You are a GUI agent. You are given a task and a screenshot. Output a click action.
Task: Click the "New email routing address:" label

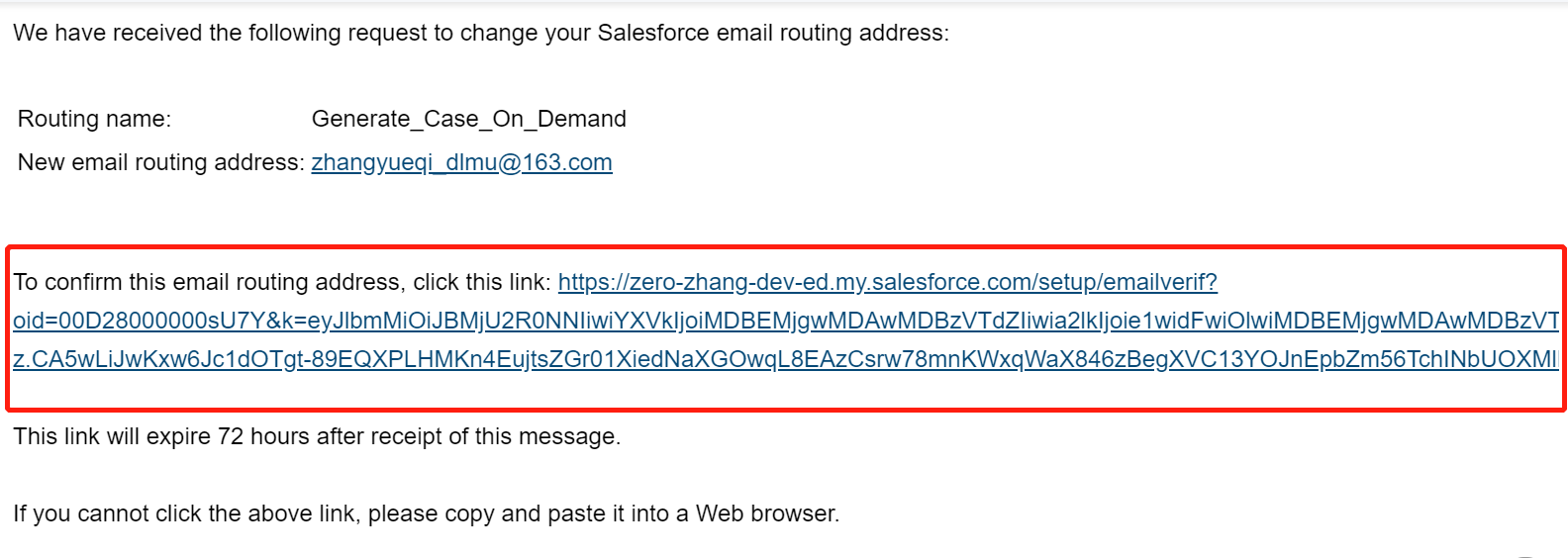[160, 162]
